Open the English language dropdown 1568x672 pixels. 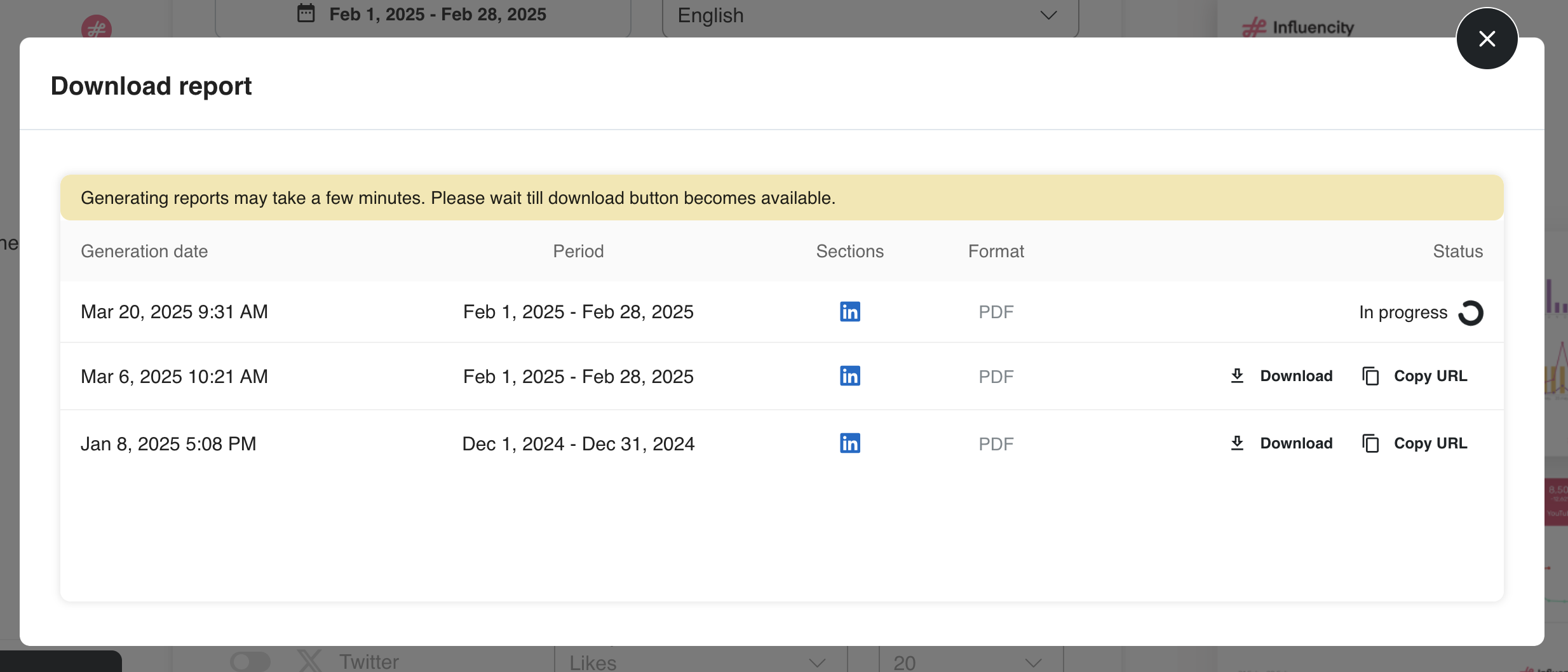click(870, 15)
